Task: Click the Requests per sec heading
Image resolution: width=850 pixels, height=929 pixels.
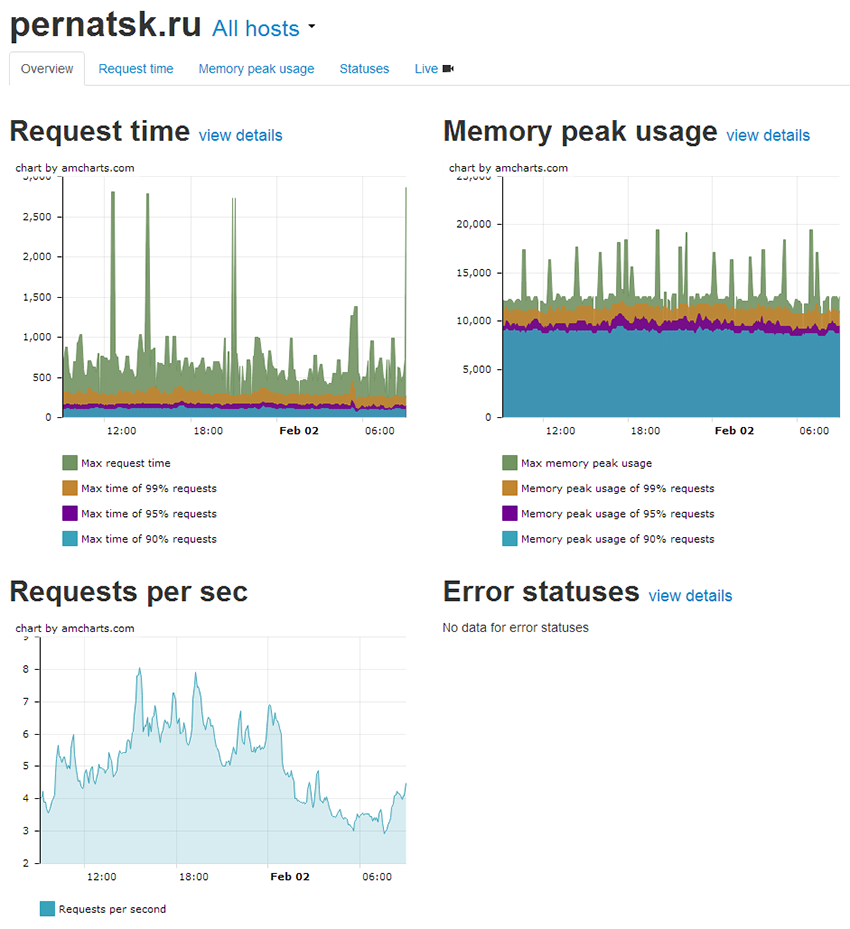Action: pos(129,591)
